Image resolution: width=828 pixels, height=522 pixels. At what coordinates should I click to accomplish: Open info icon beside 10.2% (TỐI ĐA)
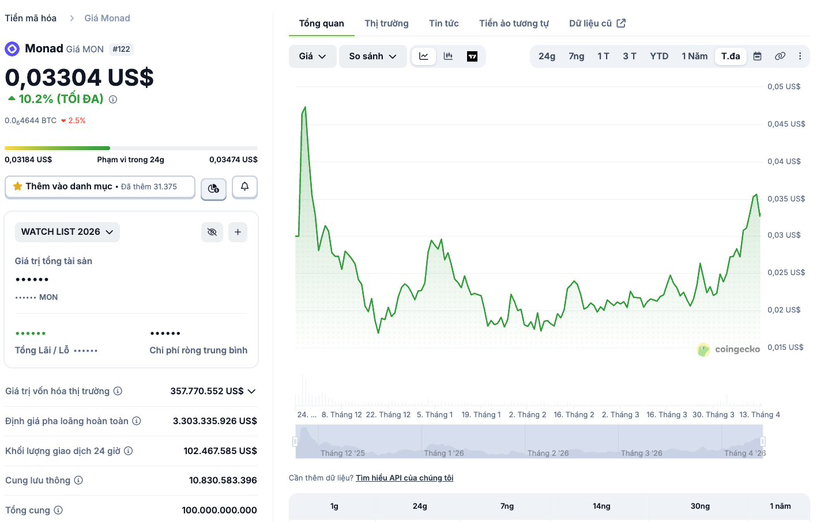(x=113, y=99)
